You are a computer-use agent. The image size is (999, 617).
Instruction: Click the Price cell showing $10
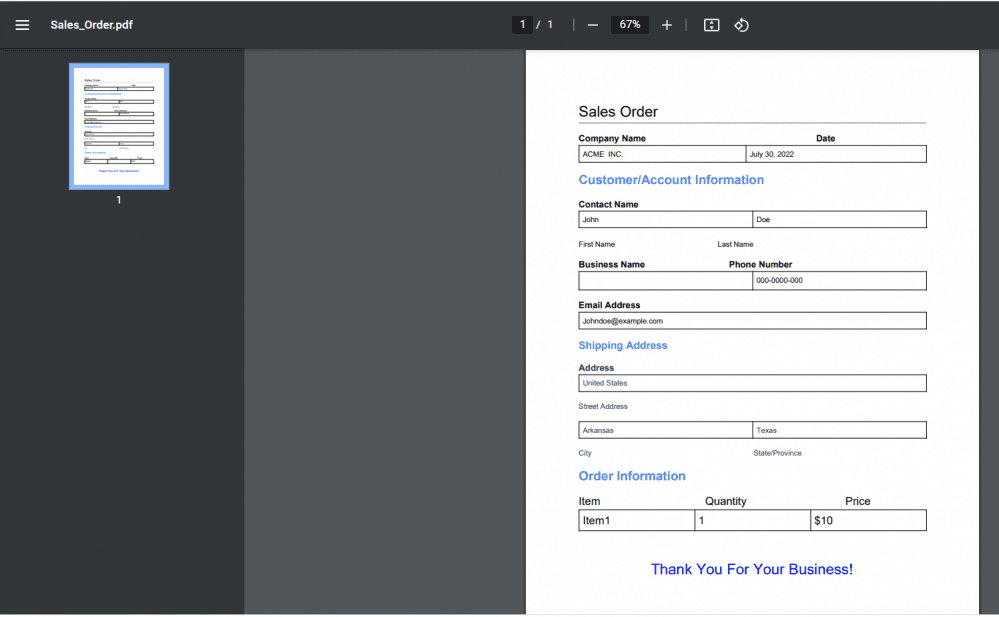coord(868,520)
